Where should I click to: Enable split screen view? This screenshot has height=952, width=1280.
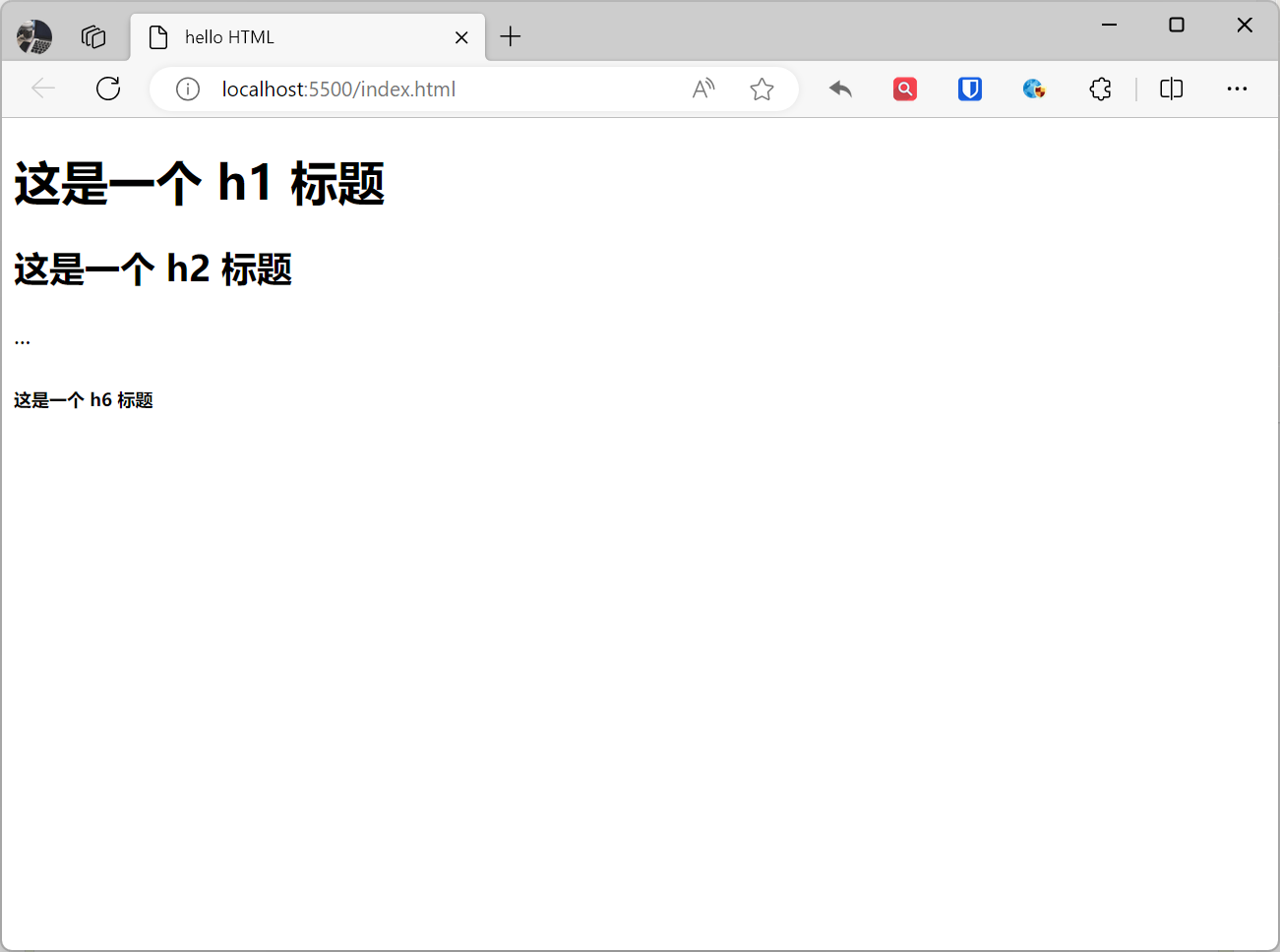[1171, 89]
